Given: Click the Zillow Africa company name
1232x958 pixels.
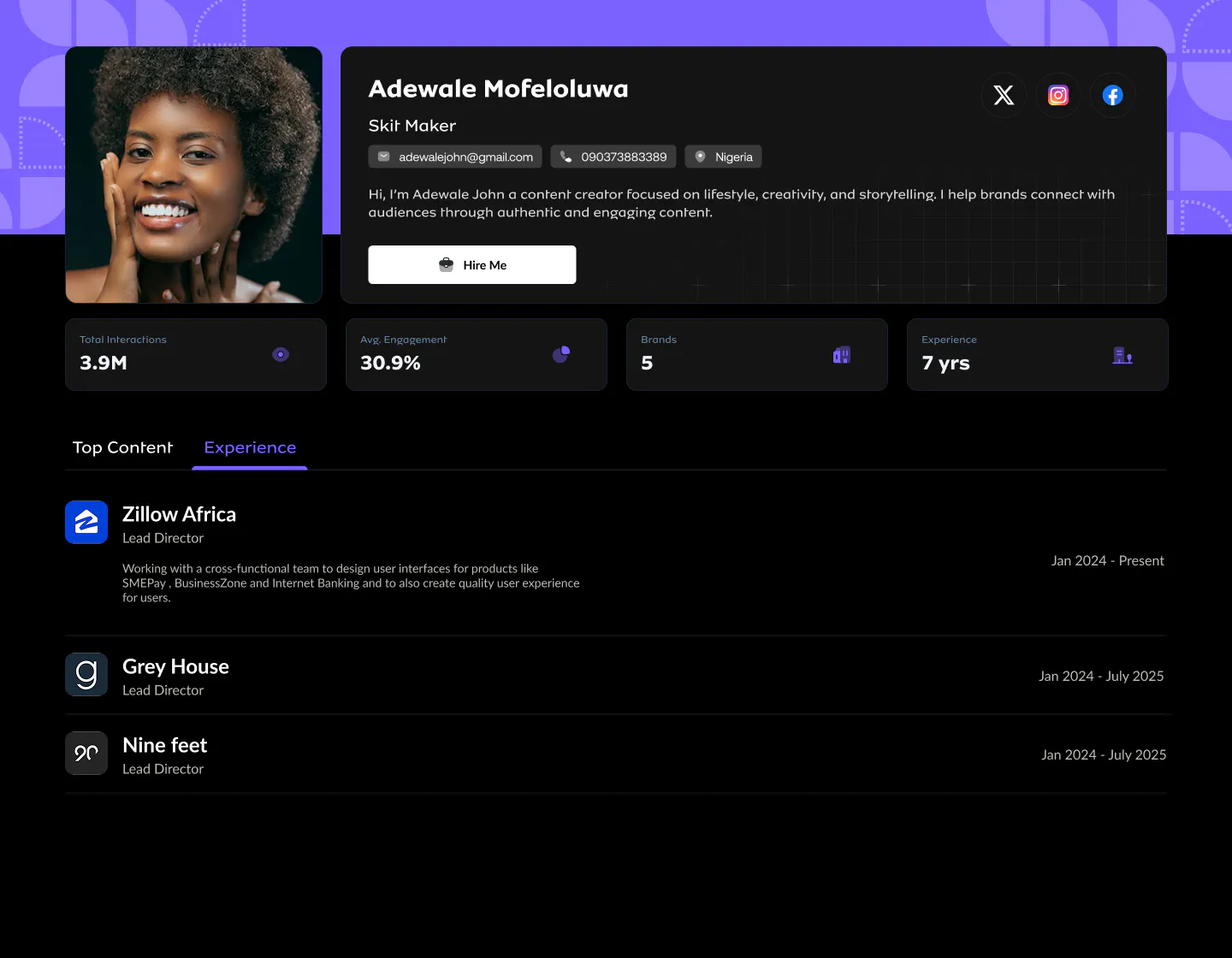Looking at the screenshot, I should 179,514.
